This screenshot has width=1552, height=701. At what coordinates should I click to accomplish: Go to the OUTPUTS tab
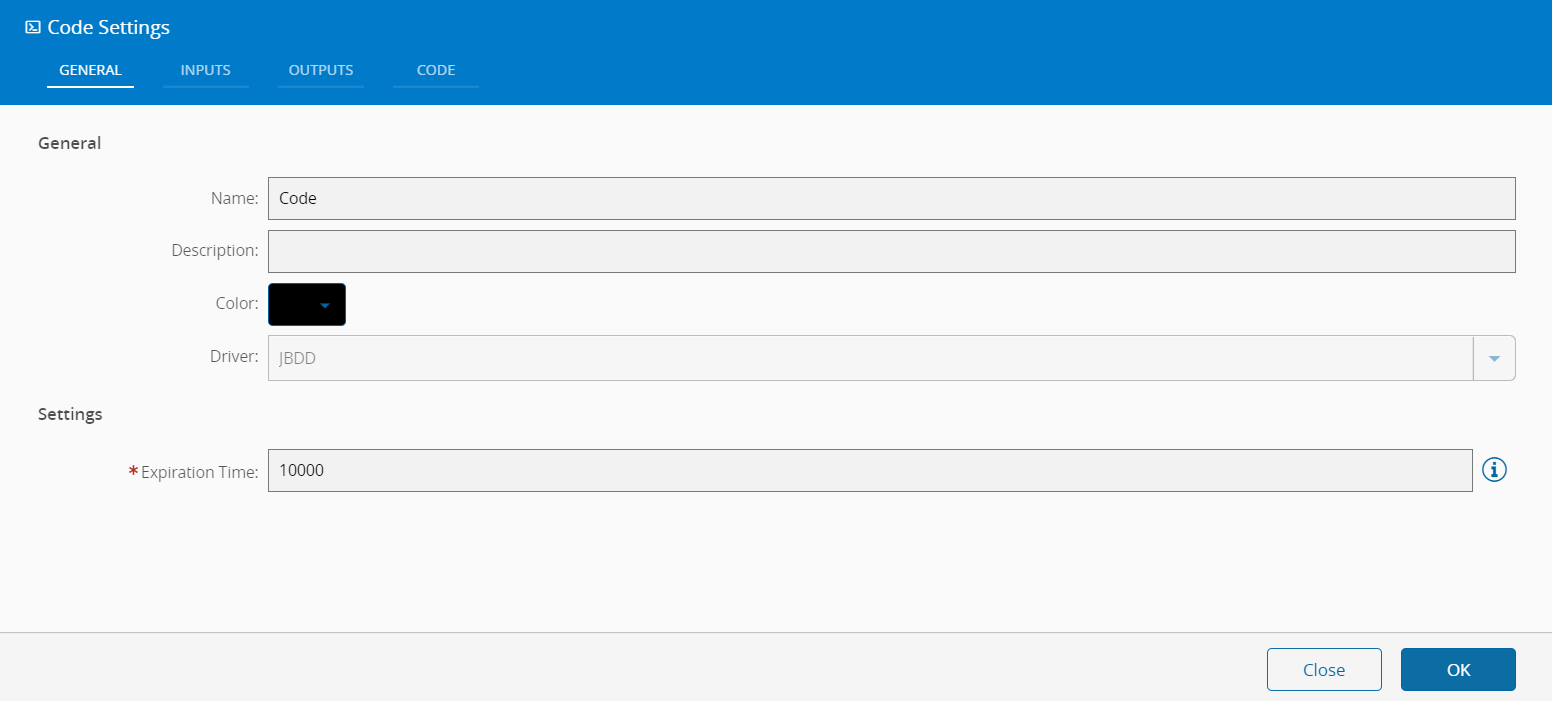coord(321,70)
